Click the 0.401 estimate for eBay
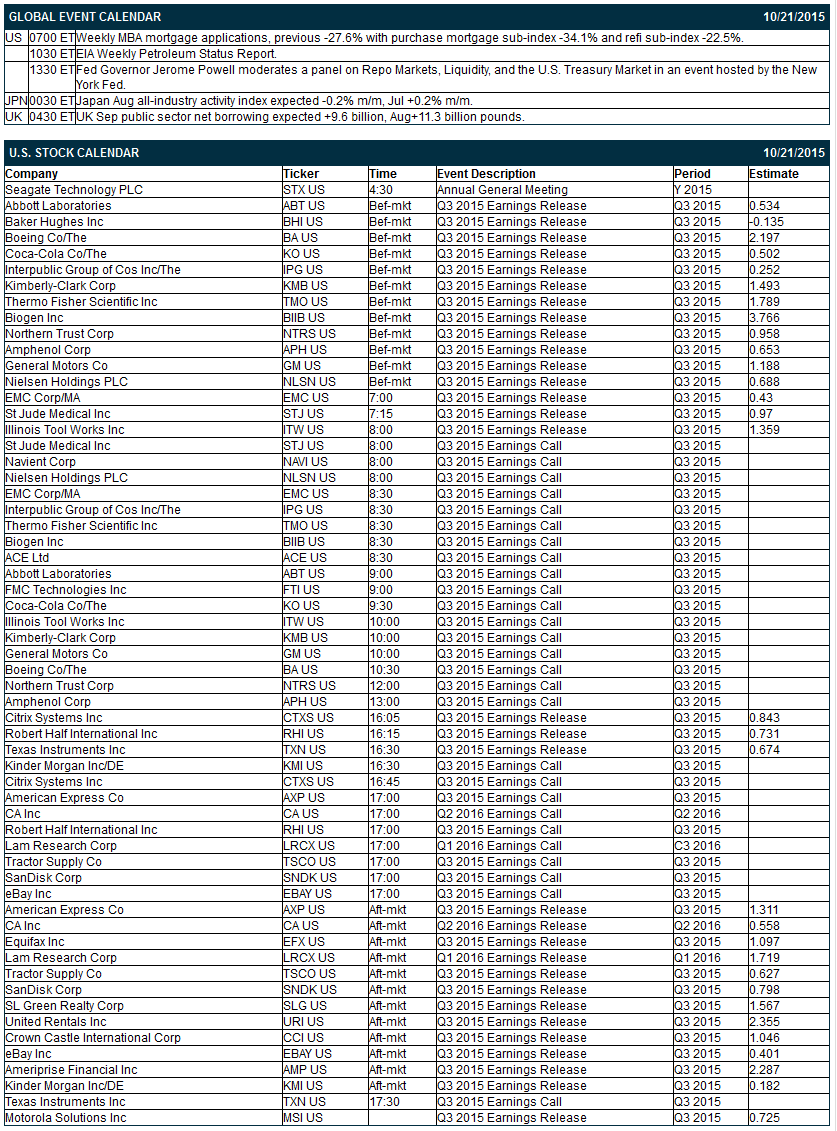This screenshot has height=1131, width=837. coord(764,1053)
